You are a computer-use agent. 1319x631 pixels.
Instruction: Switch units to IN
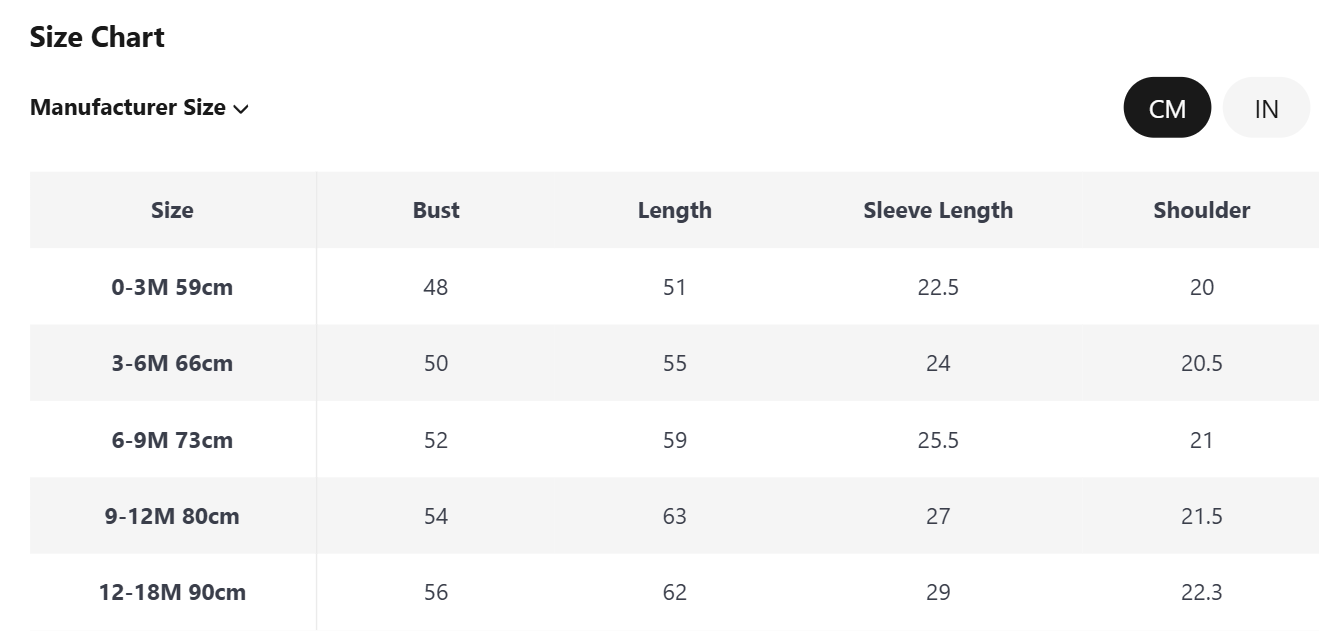click(x=1266, y=107)
